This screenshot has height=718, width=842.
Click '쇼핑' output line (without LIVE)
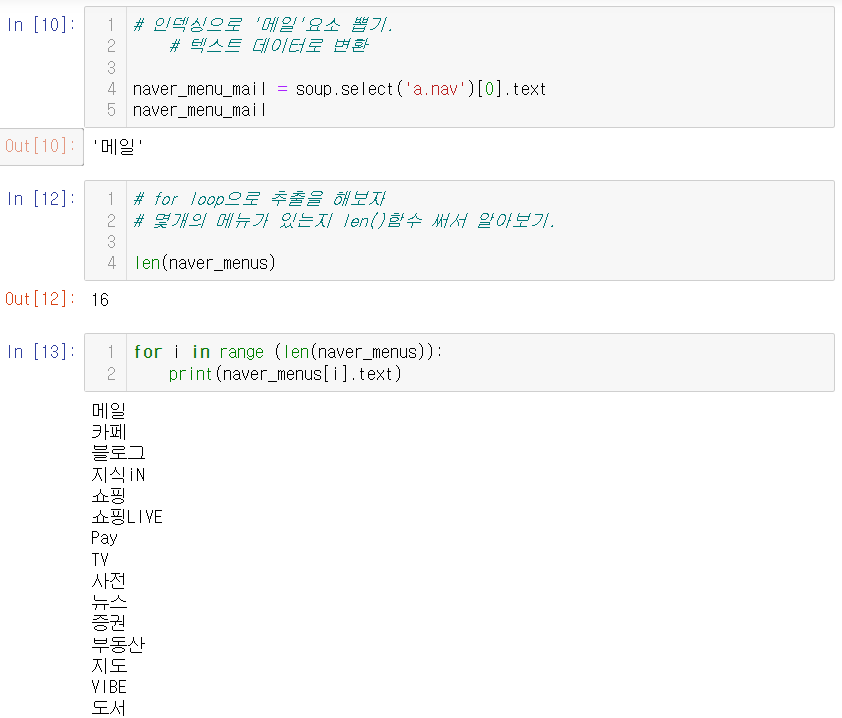[x=109, y=495]
